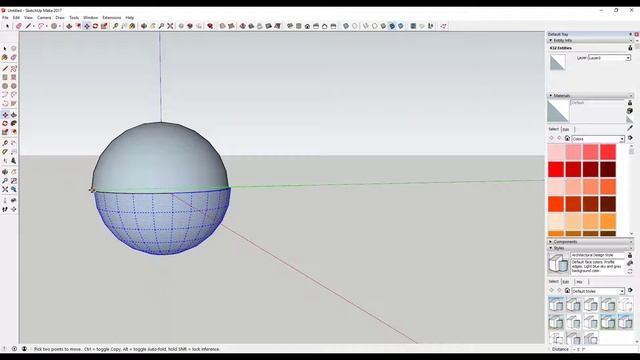Open the Camera menu
640x360 pixels.
click(44, 18)
